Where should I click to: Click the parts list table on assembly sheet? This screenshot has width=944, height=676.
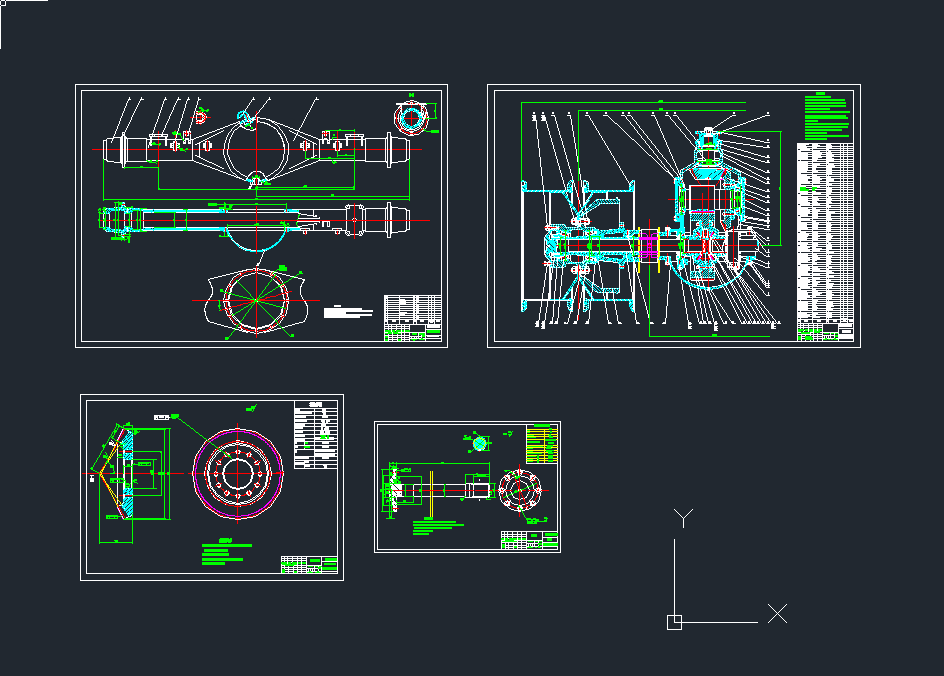coord(825,233)
